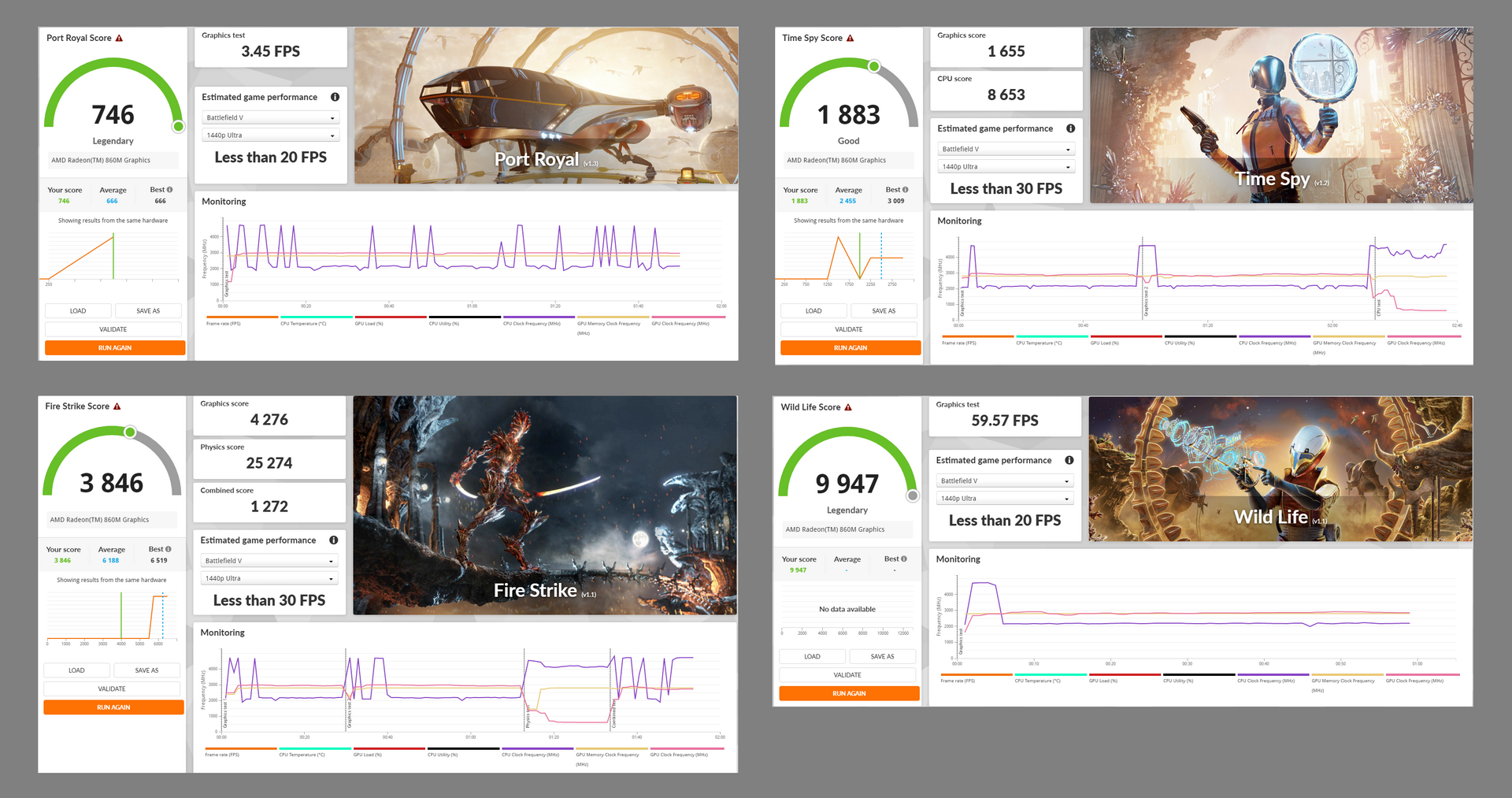Click the warning icon beside Fire Strike Score
Image resolution: width=1512 pixels, height=798 pixels.
(117, 406)
